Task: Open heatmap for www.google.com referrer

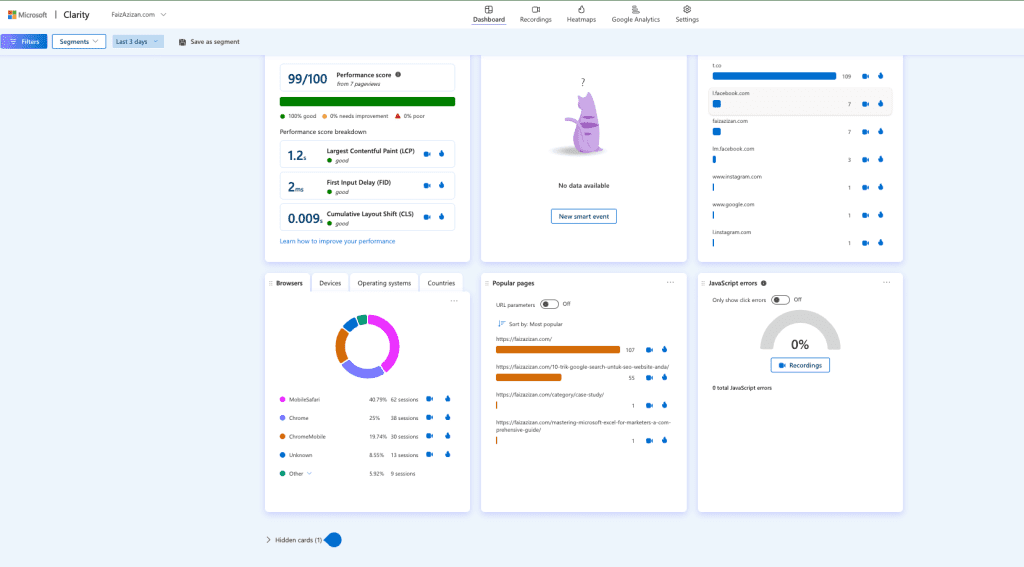Action: [880, 215]
